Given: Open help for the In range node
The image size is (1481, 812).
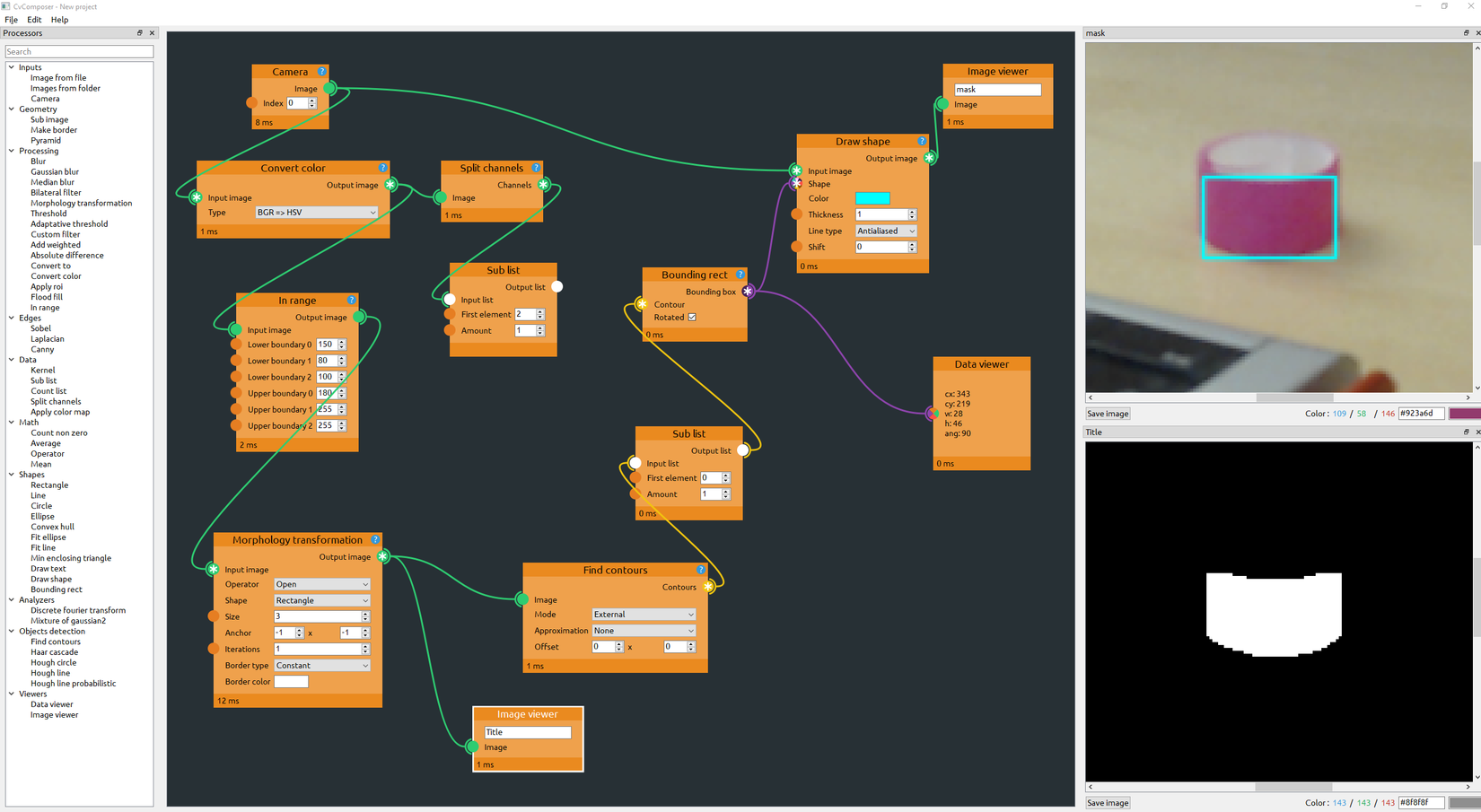Looking at the screenshot, I should (351, 300).
